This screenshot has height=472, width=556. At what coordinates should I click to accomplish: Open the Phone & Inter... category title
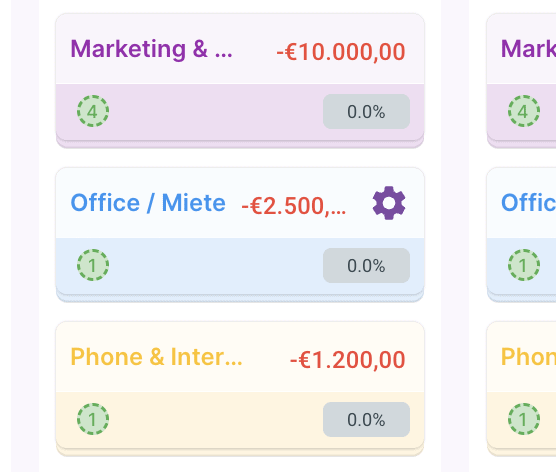(x=156, y=357)
